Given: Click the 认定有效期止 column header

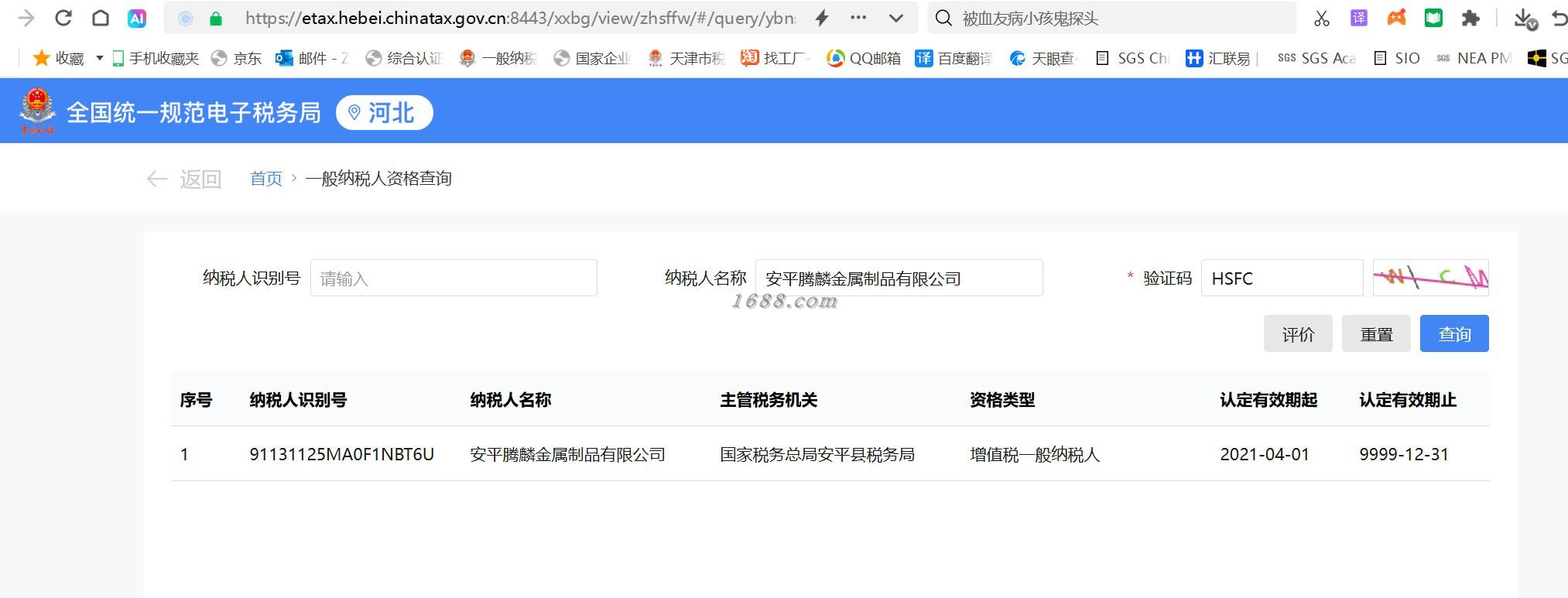Looking at the screenshot, I should coord(1408,400).
